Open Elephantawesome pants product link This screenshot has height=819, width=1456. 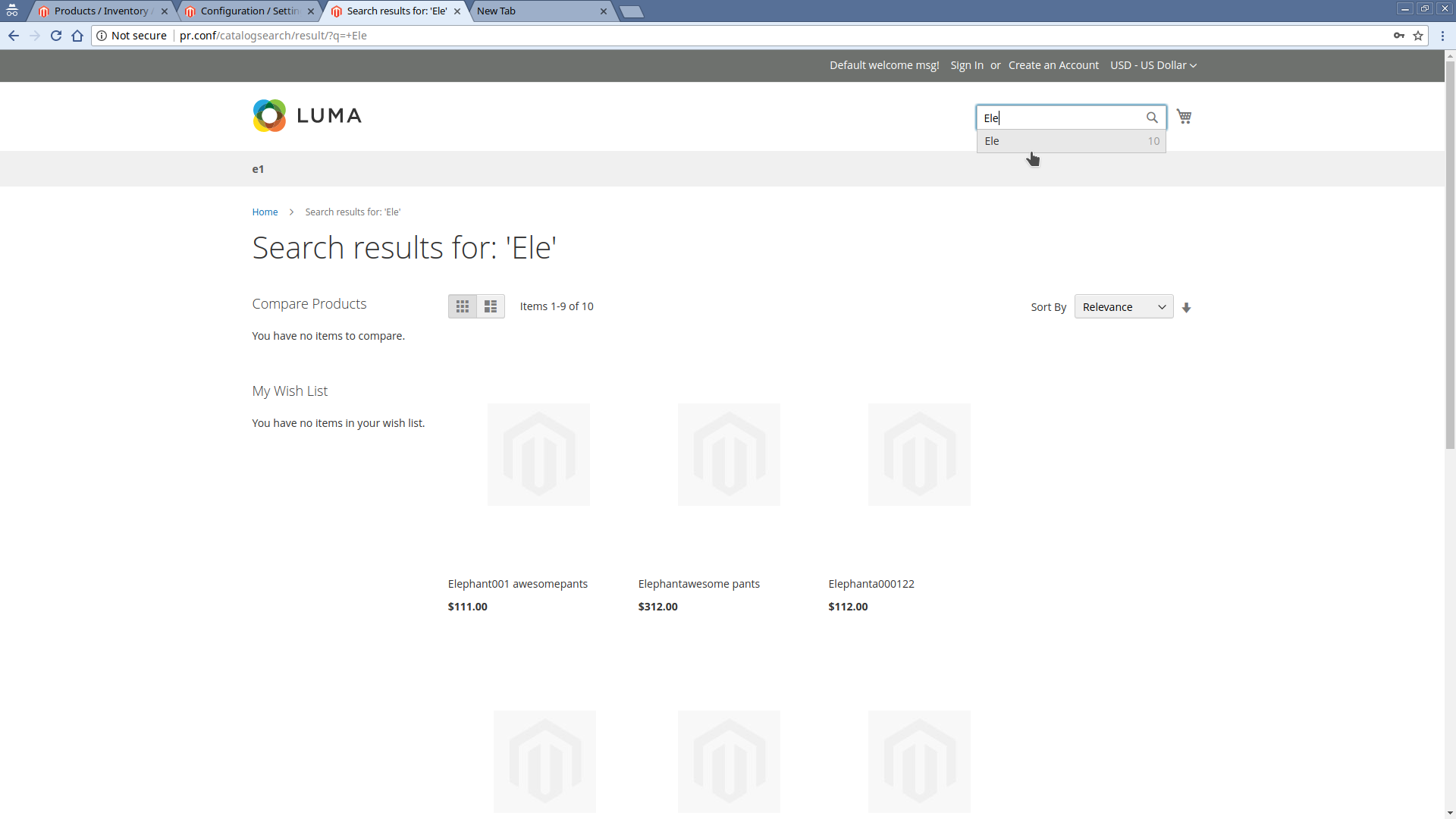[699, 584]
